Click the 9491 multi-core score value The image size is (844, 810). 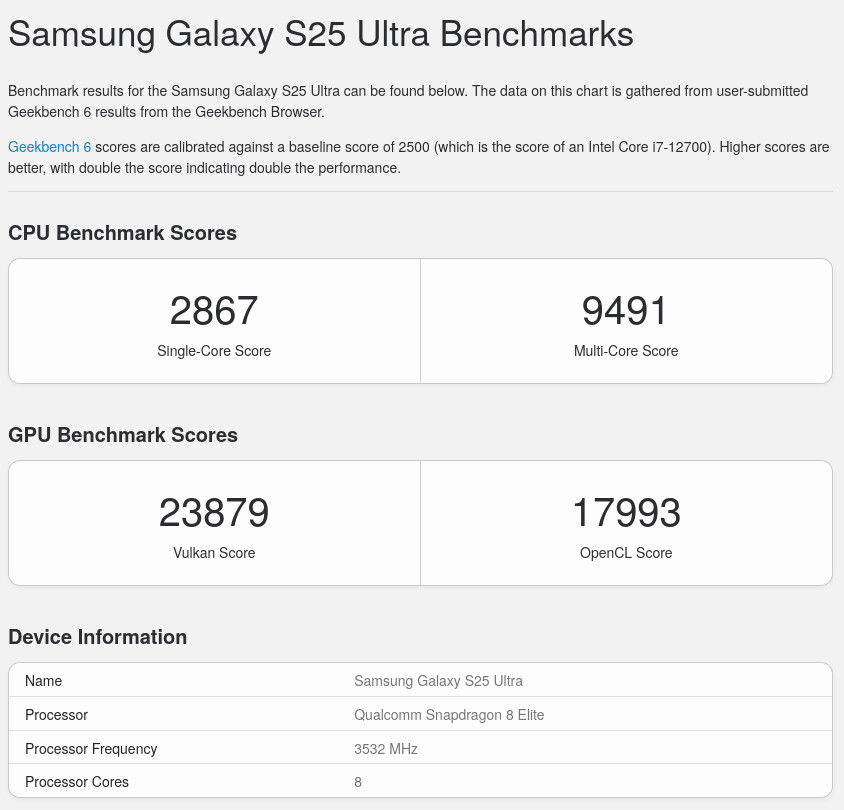[x=625, y=311]
